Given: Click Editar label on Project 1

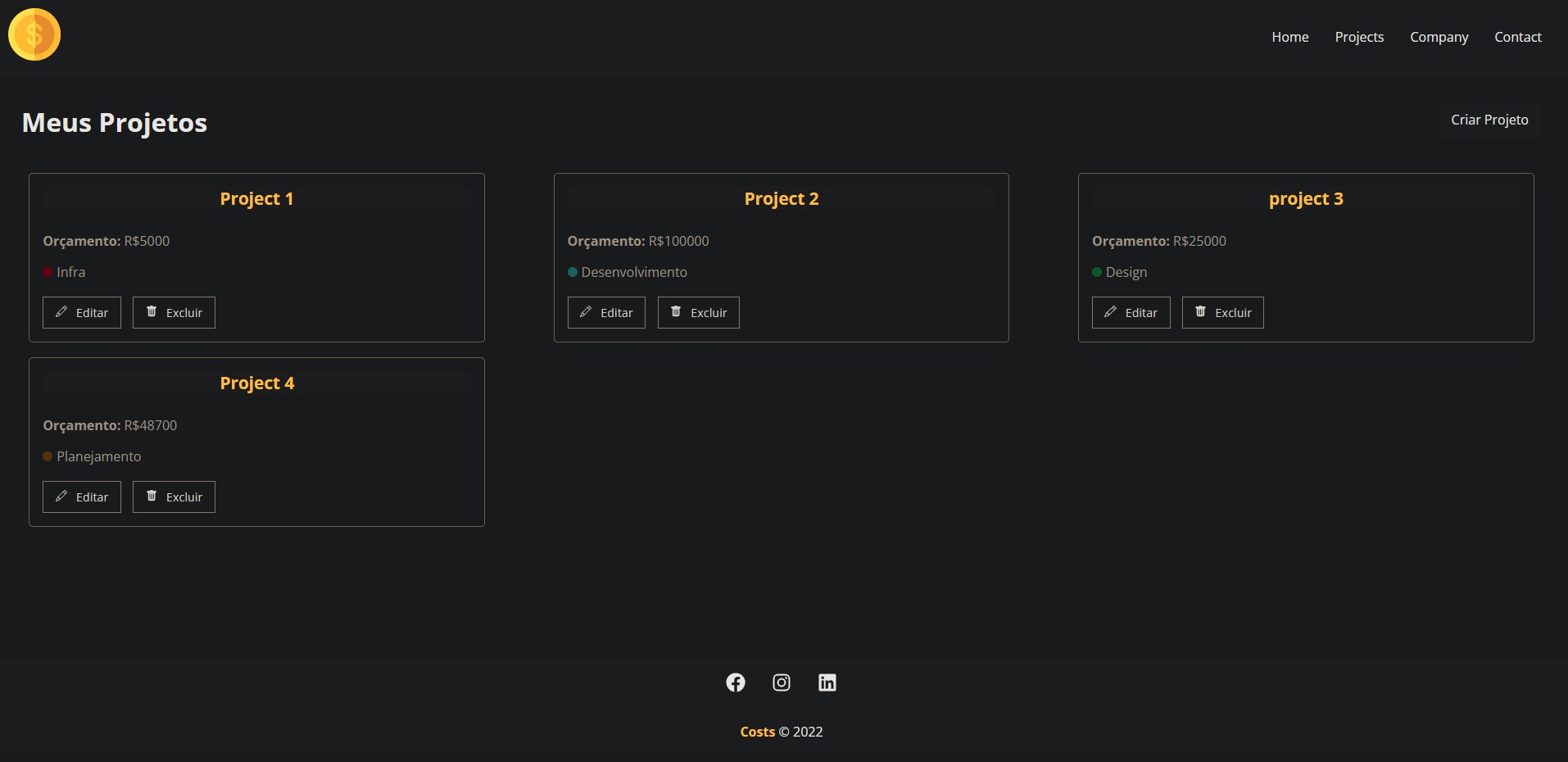Looking at the screenshot, I should pyautogui.click(x=92, y=313).
